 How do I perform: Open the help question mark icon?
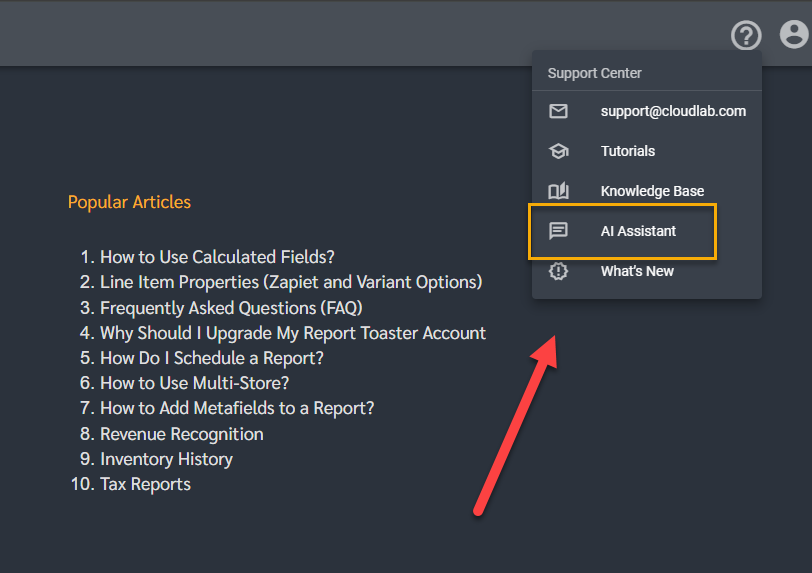tap(746, 36)
